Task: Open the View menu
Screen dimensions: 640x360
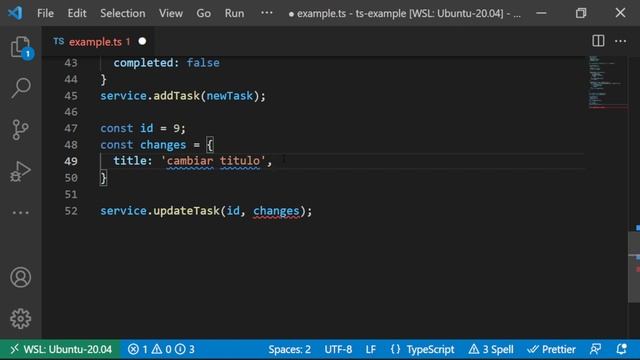Action: point(171,13)
